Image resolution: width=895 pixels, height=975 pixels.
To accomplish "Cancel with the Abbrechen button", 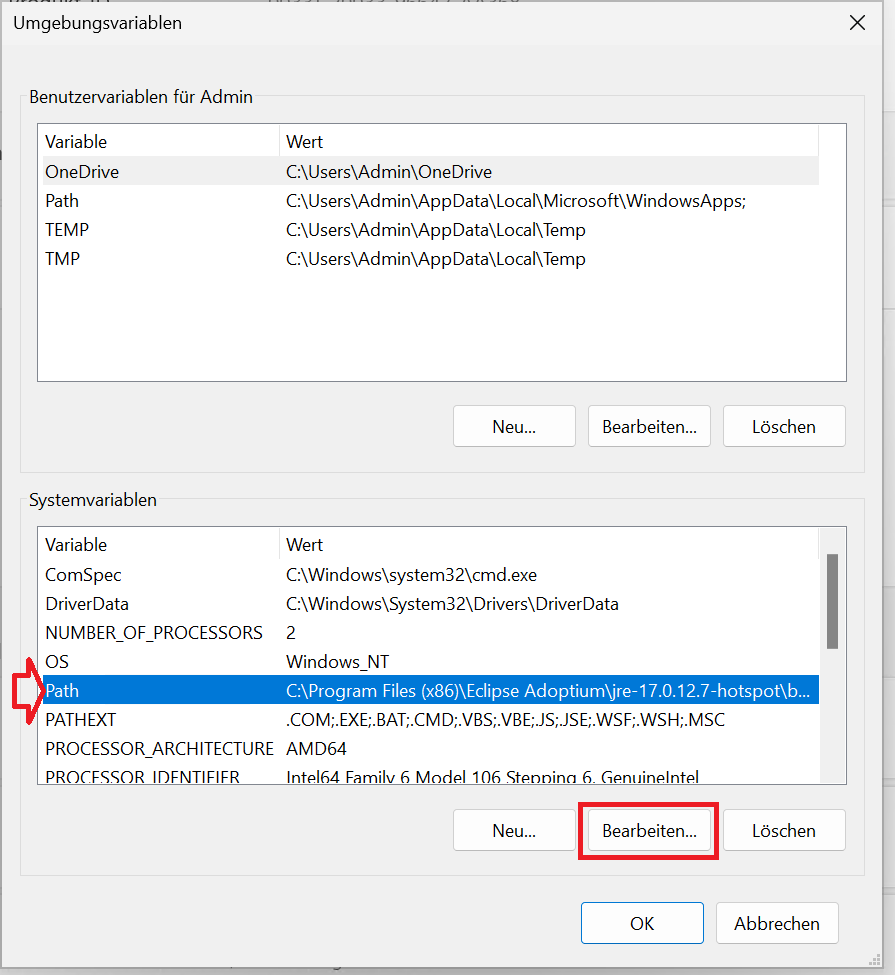I will pos(777,923).
